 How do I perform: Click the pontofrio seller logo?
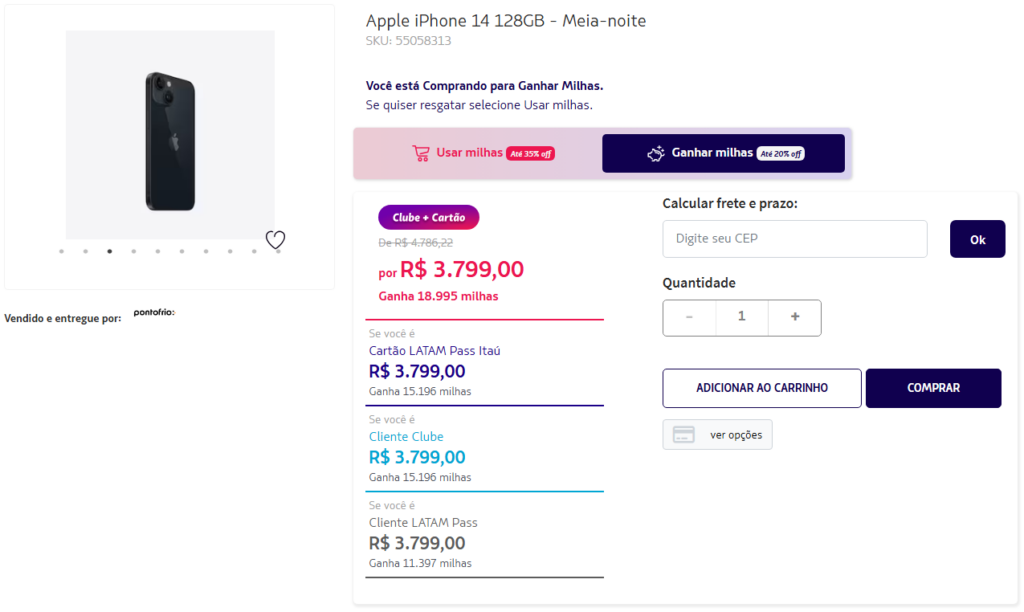pos(154,313)
